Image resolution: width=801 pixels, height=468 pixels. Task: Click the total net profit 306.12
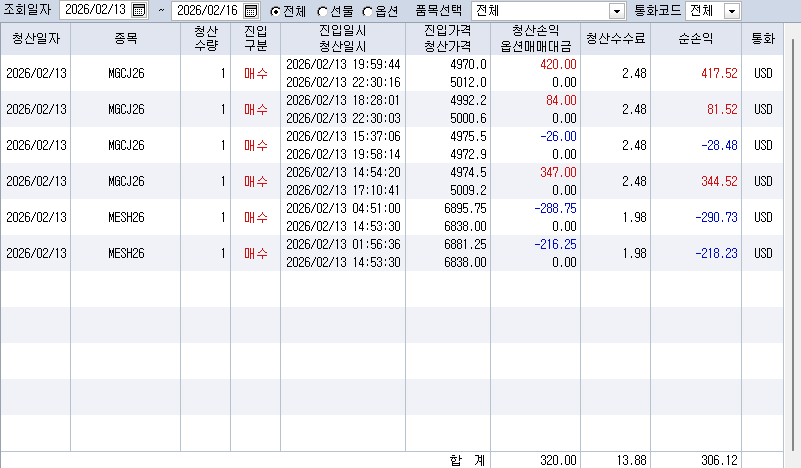(719, 460)
